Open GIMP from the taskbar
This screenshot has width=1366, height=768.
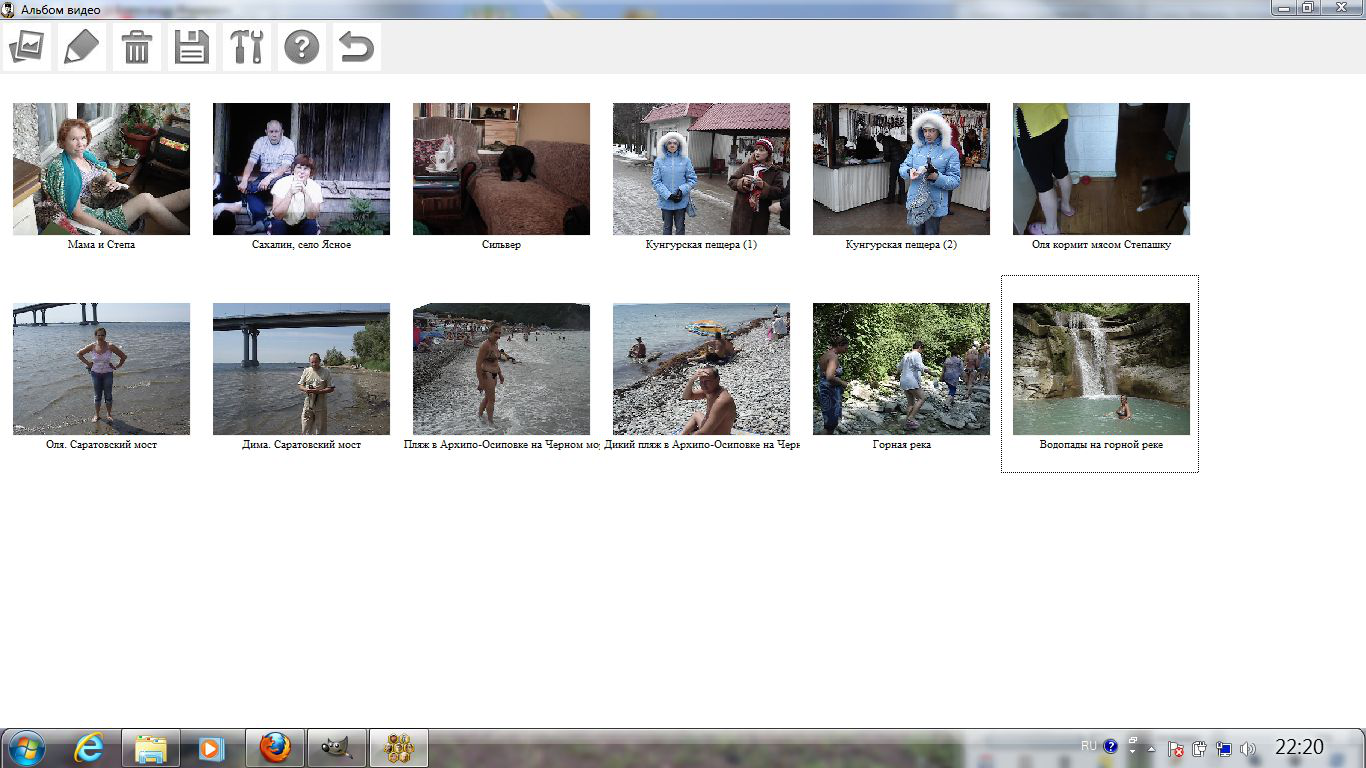coord(337,748)
